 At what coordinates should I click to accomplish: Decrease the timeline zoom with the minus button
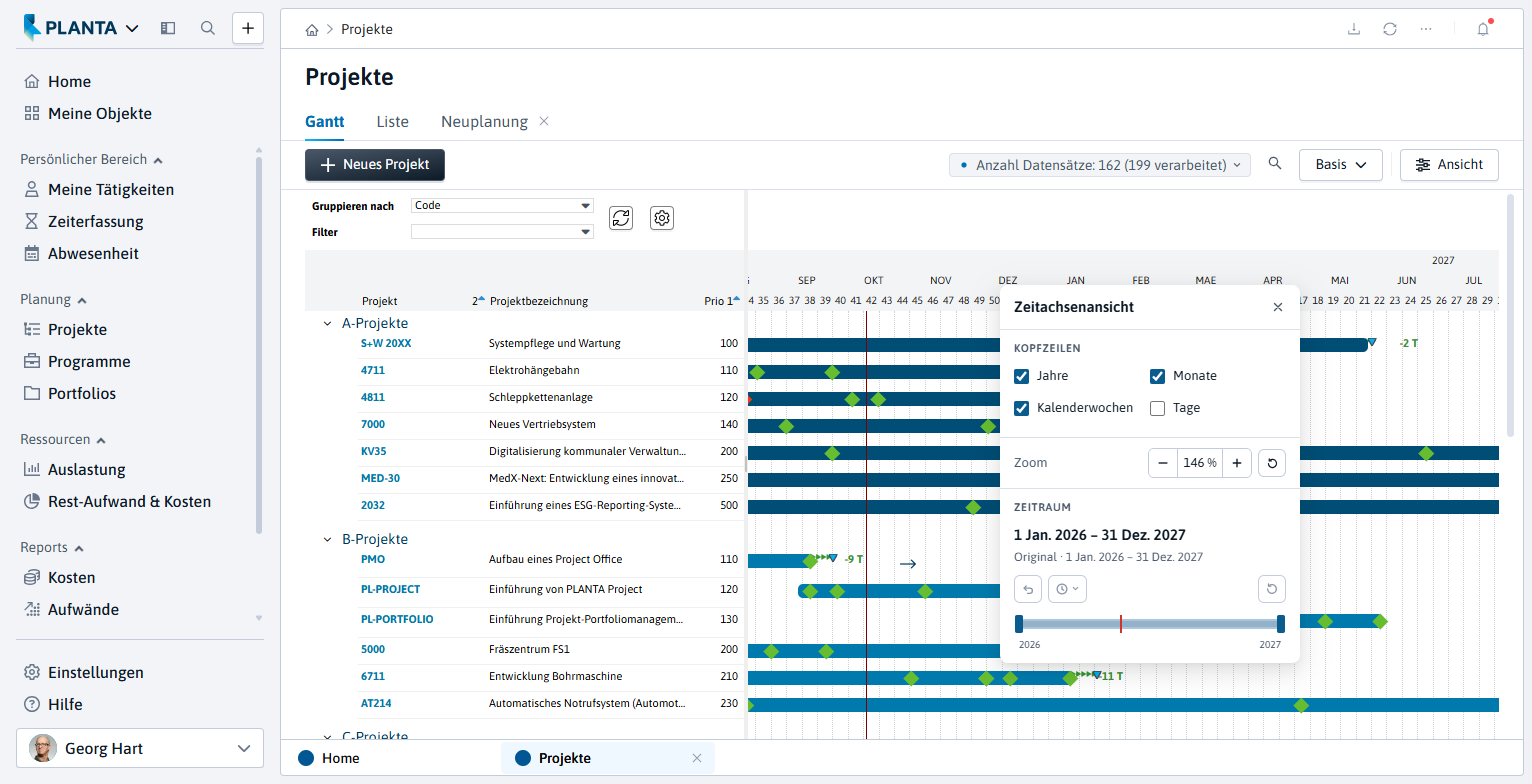(1163, 463)
